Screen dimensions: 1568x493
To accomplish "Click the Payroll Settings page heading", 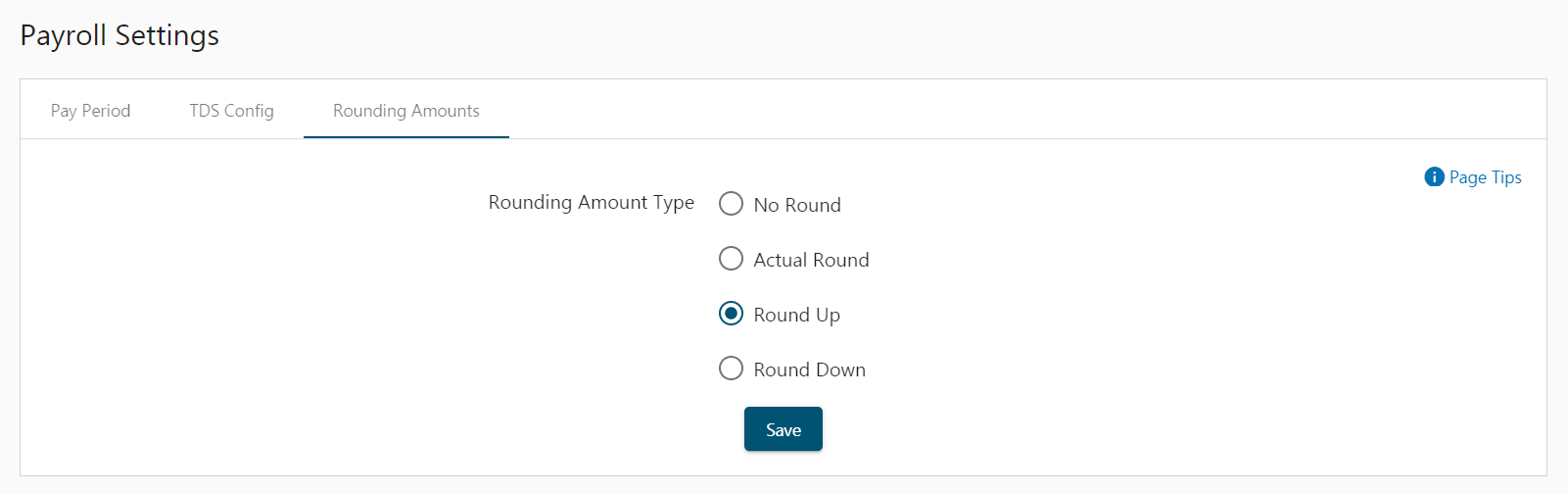I will (119, 36).
